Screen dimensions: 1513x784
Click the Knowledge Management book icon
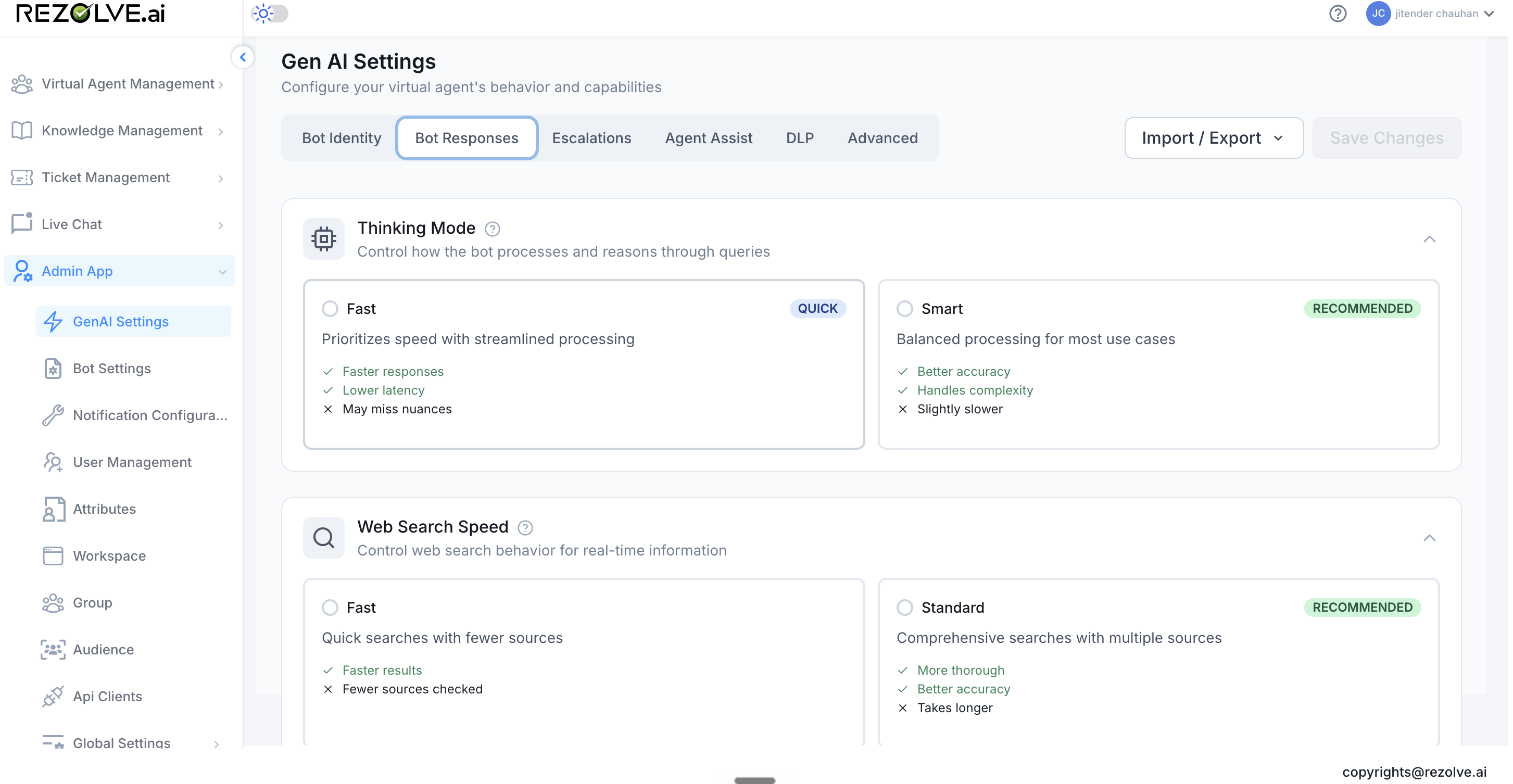pos(22,131)
